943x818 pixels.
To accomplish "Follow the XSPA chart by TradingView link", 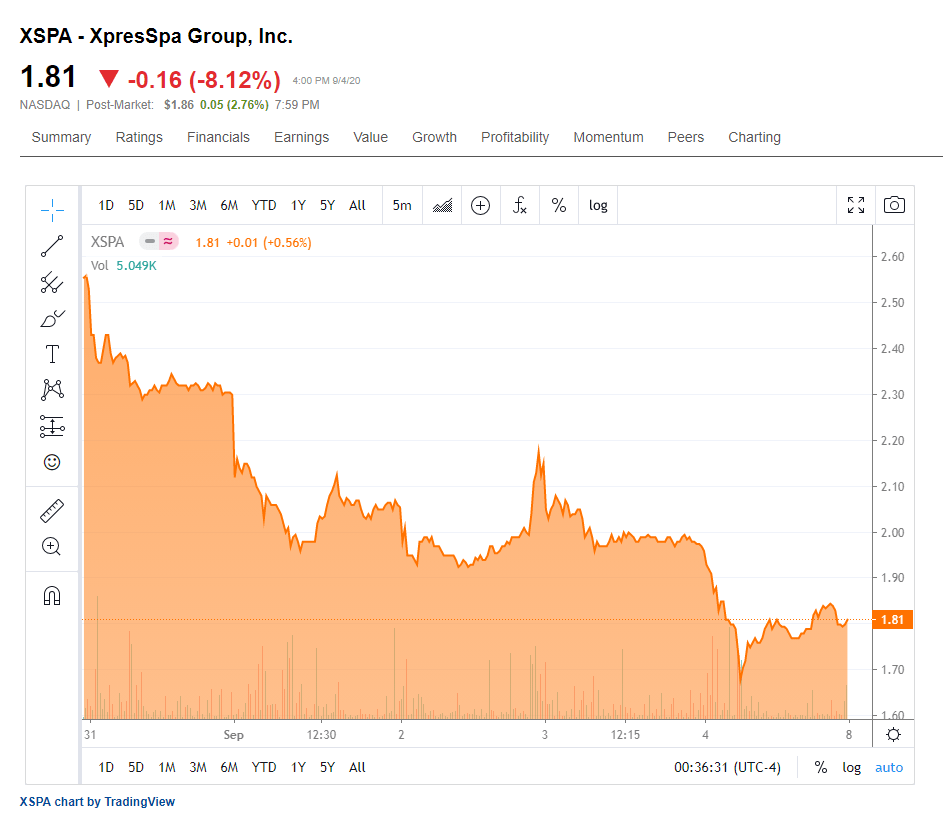I will coord(97,802).
